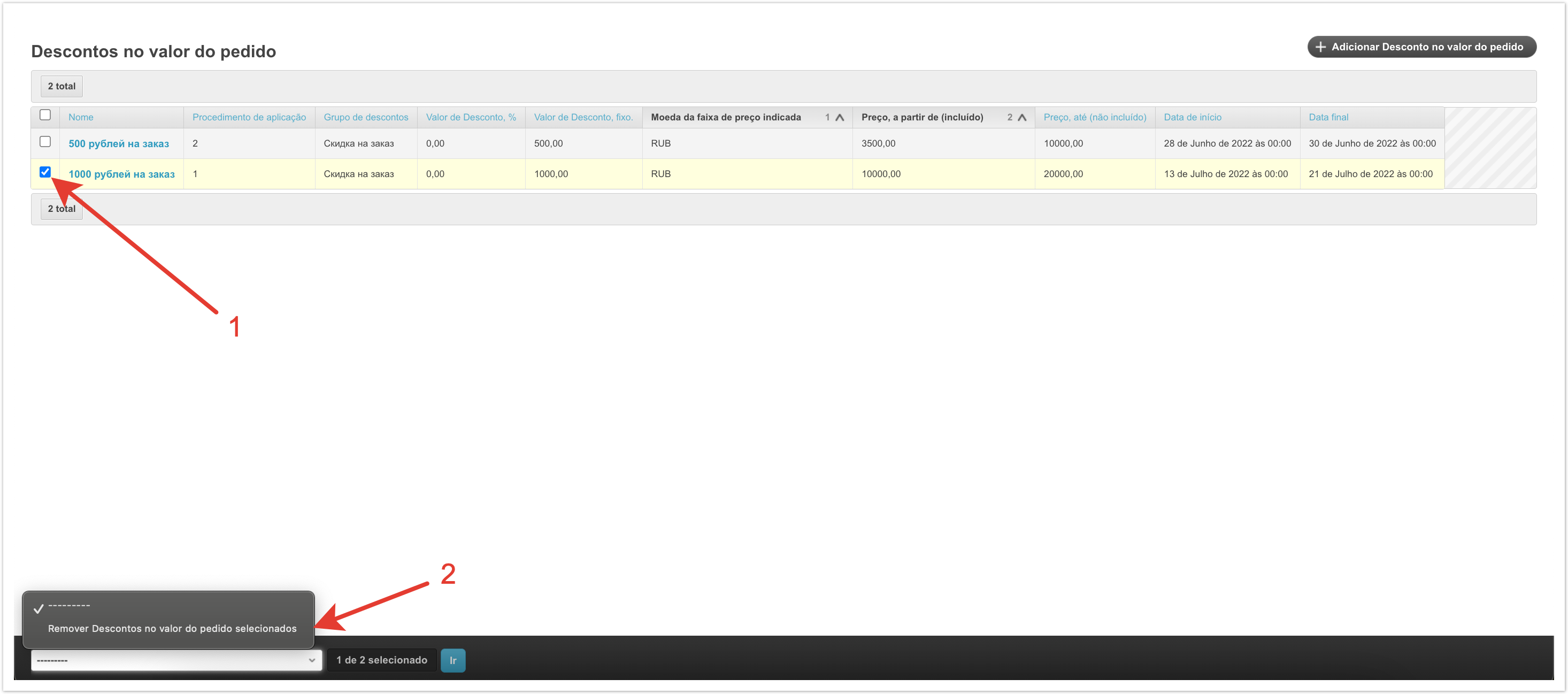Click the sort arrow on Moeda column

(x=840, y=118)
